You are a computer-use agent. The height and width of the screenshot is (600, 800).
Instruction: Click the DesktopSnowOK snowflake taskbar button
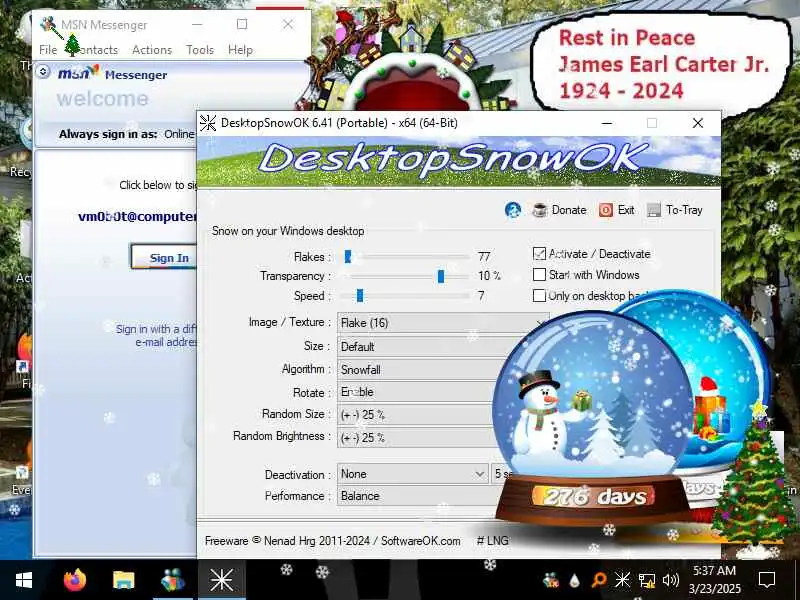(222, 580)
